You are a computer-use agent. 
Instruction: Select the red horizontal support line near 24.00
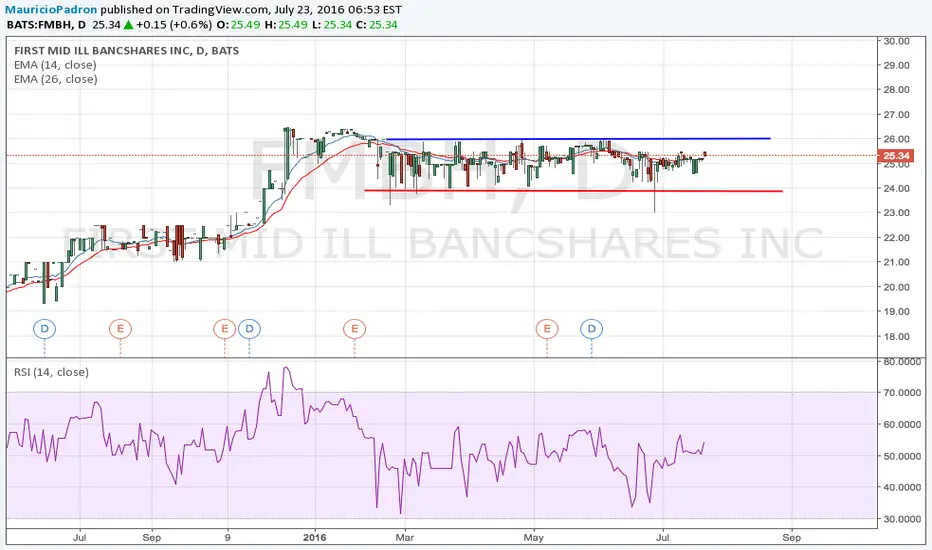[x=573, y=191]
